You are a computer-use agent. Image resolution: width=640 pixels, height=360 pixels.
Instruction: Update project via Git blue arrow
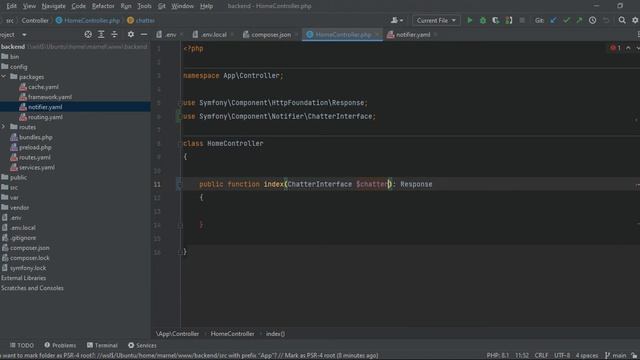(x=553, y=20)
